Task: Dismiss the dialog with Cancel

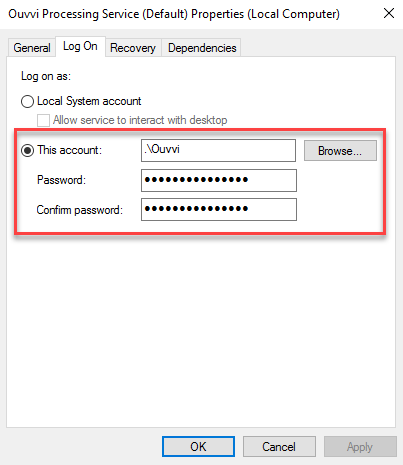Action: (279, 447)
